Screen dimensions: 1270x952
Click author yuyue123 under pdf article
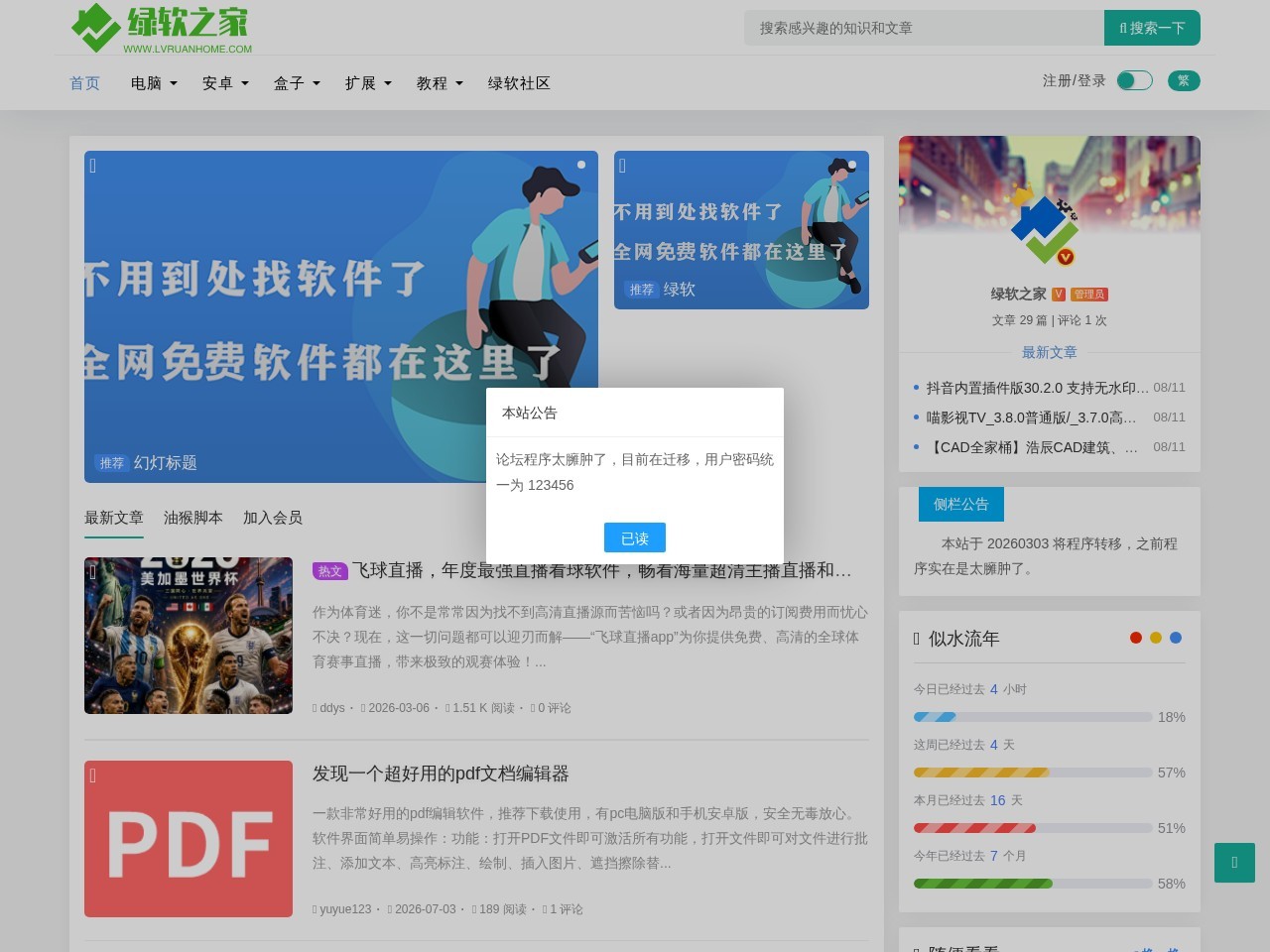click(345, 909)
